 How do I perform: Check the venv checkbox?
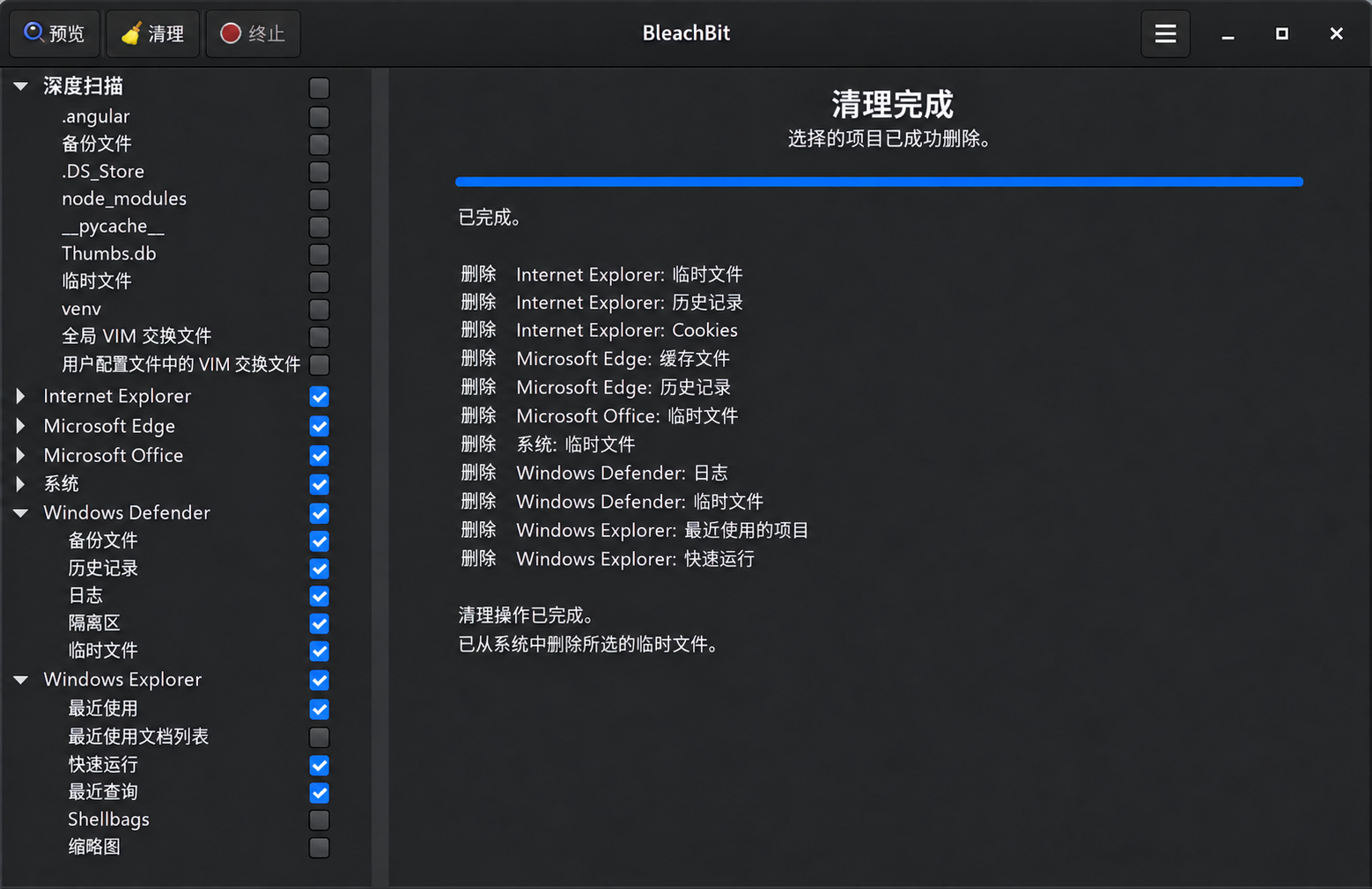click(320, 310)
